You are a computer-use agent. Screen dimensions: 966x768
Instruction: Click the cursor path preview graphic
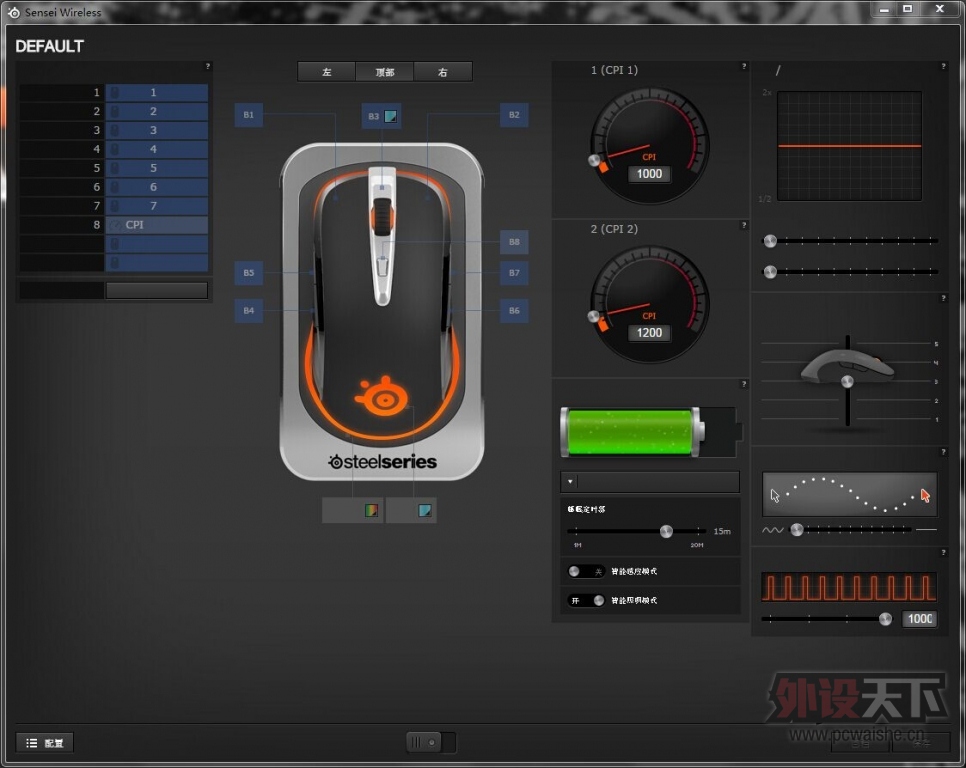click(x=850, y=495)
